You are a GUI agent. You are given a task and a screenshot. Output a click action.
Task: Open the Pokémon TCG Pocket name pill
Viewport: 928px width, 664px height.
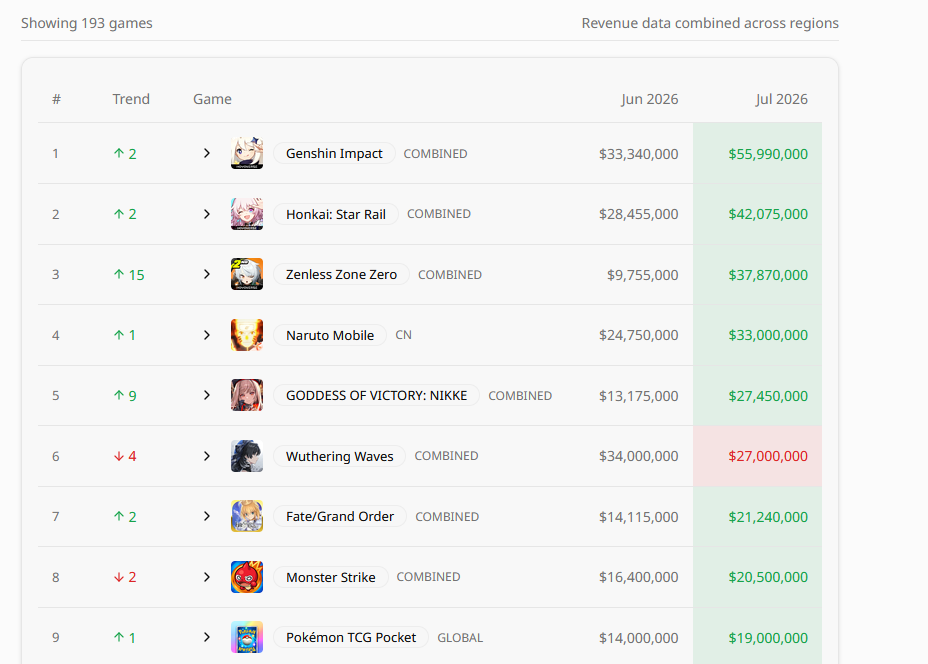pos(351,637)
